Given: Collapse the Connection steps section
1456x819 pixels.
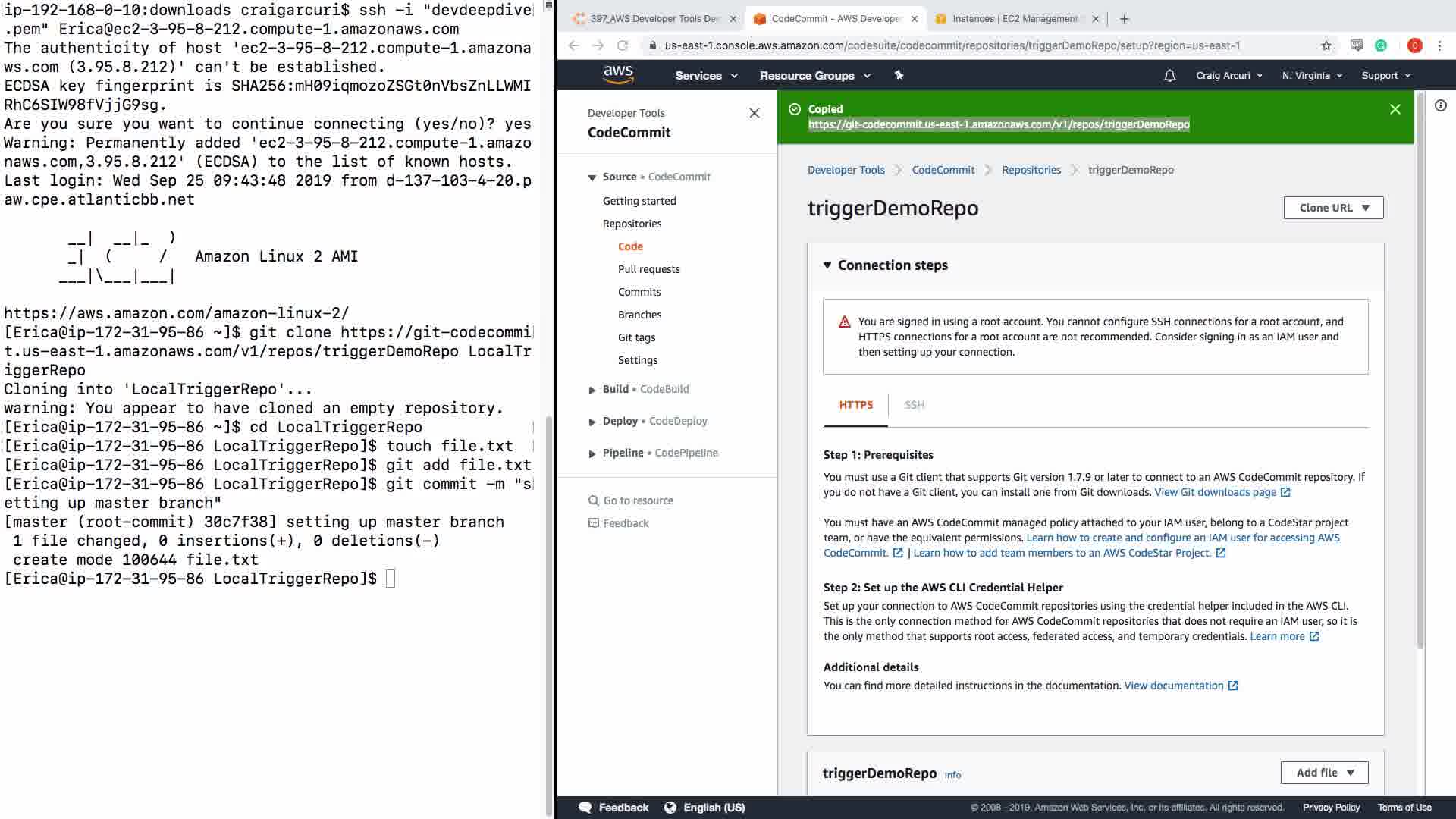Looking at the screenshot, I should point(827,265).
